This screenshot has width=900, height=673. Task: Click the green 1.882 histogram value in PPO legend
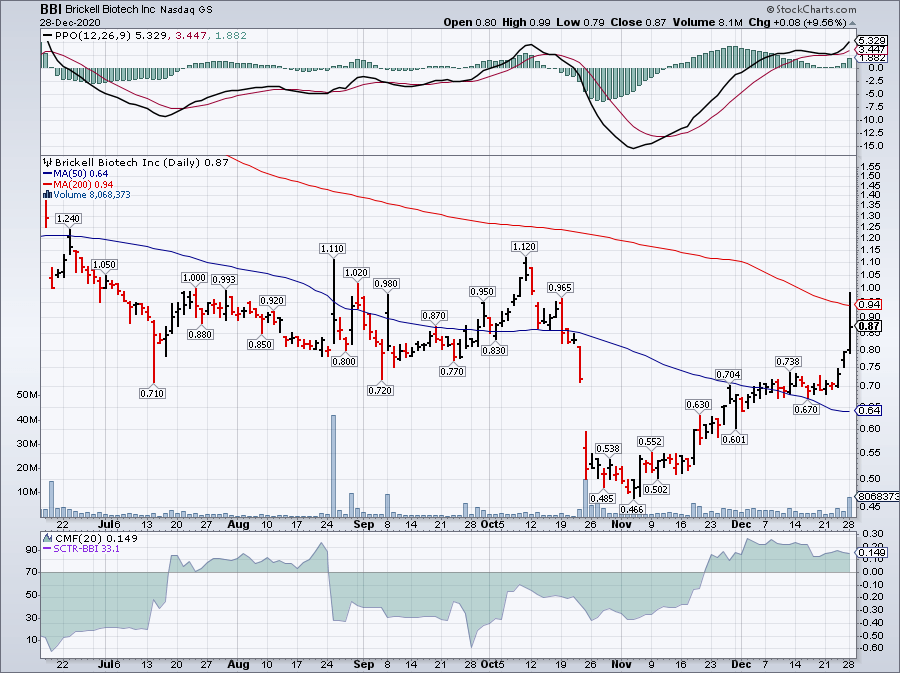click(231, 36)
